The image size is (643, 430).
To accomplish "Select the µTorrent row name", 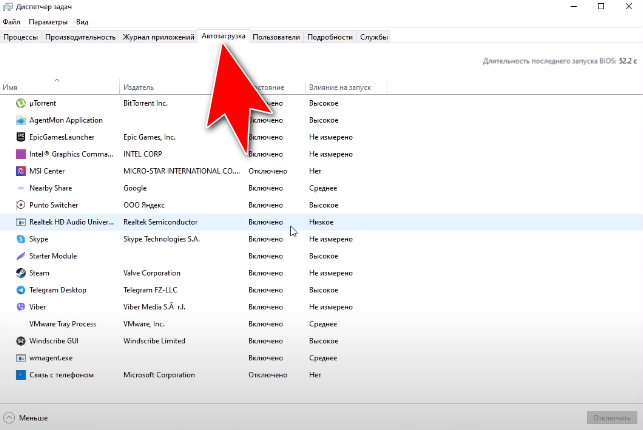I will pos(43,103).
